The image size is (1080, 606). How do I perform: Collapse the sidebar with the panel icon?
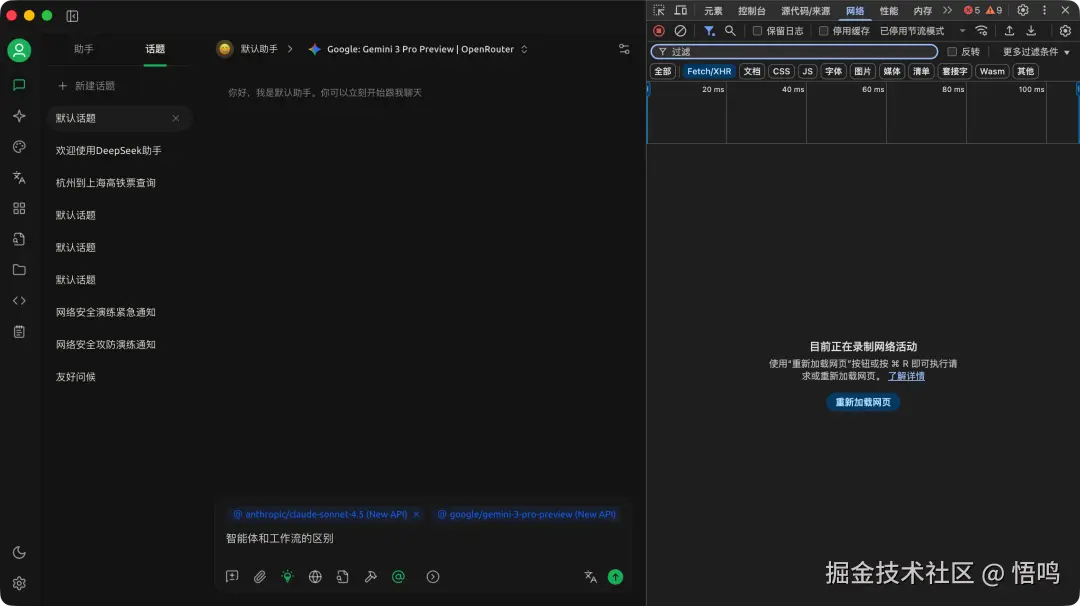[x=72, y=16]
